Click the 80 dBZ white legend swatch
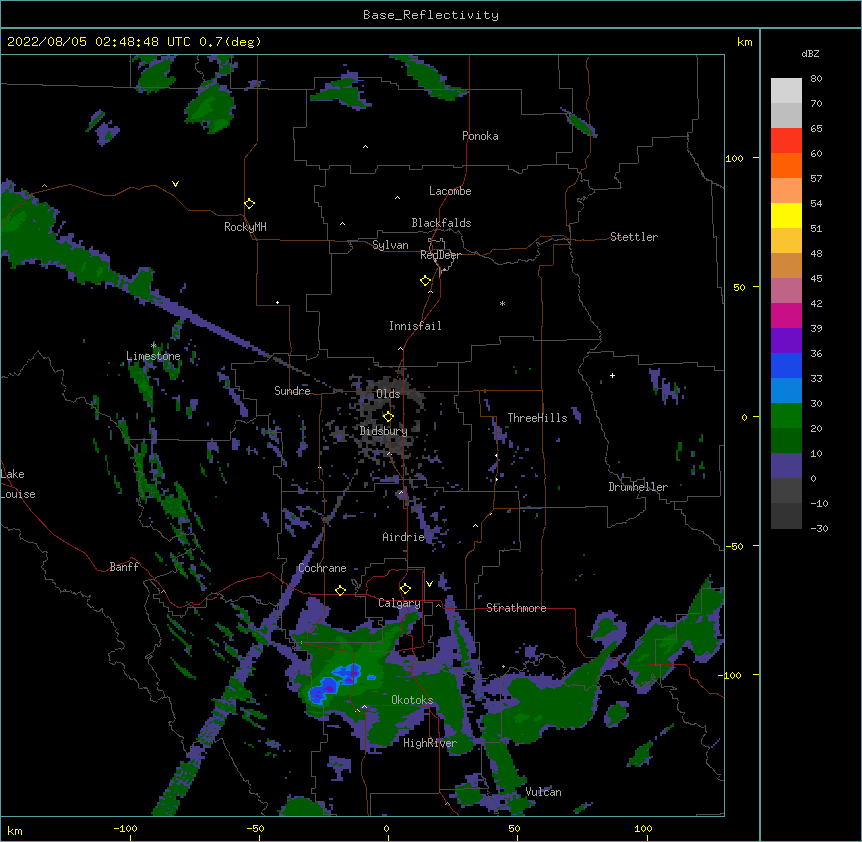 (x=786, y=91)
